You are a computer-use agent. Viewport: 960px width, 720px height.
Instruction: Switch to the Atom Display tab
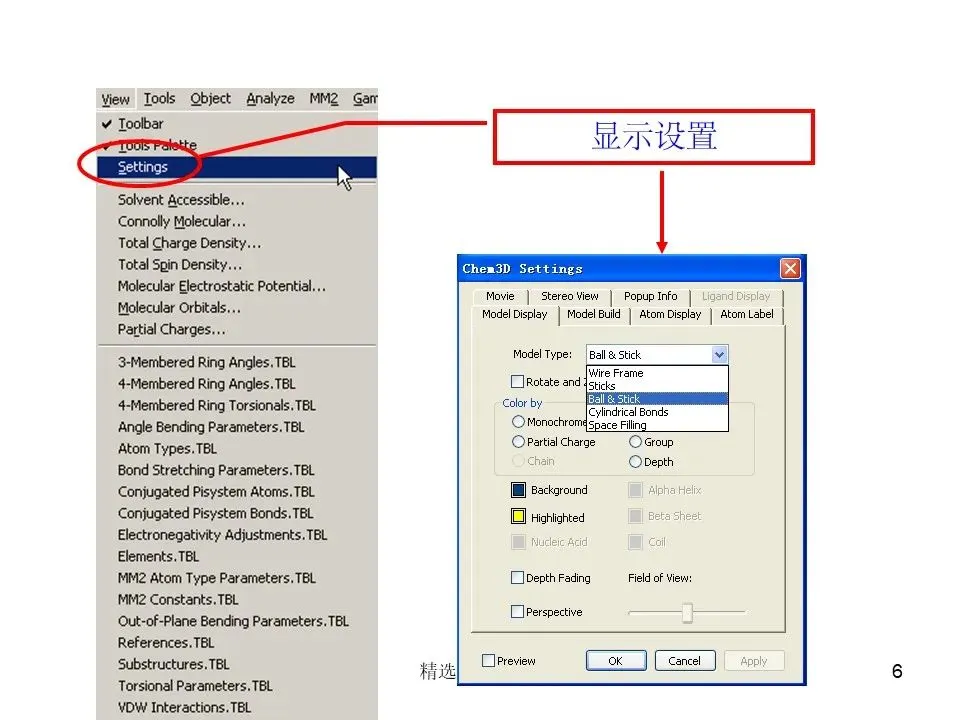(670, 314)
